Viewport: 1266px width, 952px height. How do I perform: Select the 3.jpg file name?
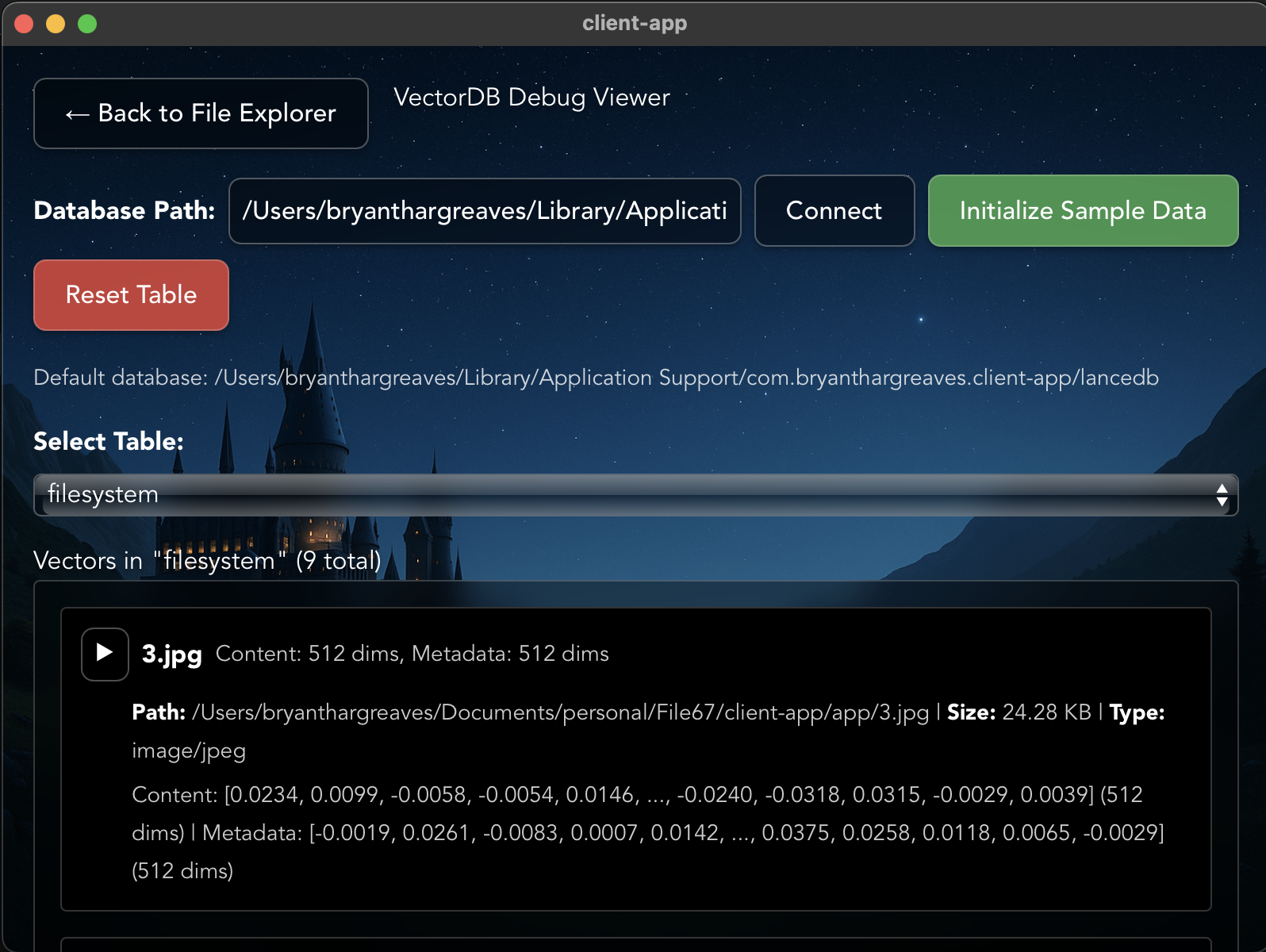point(171,654)
